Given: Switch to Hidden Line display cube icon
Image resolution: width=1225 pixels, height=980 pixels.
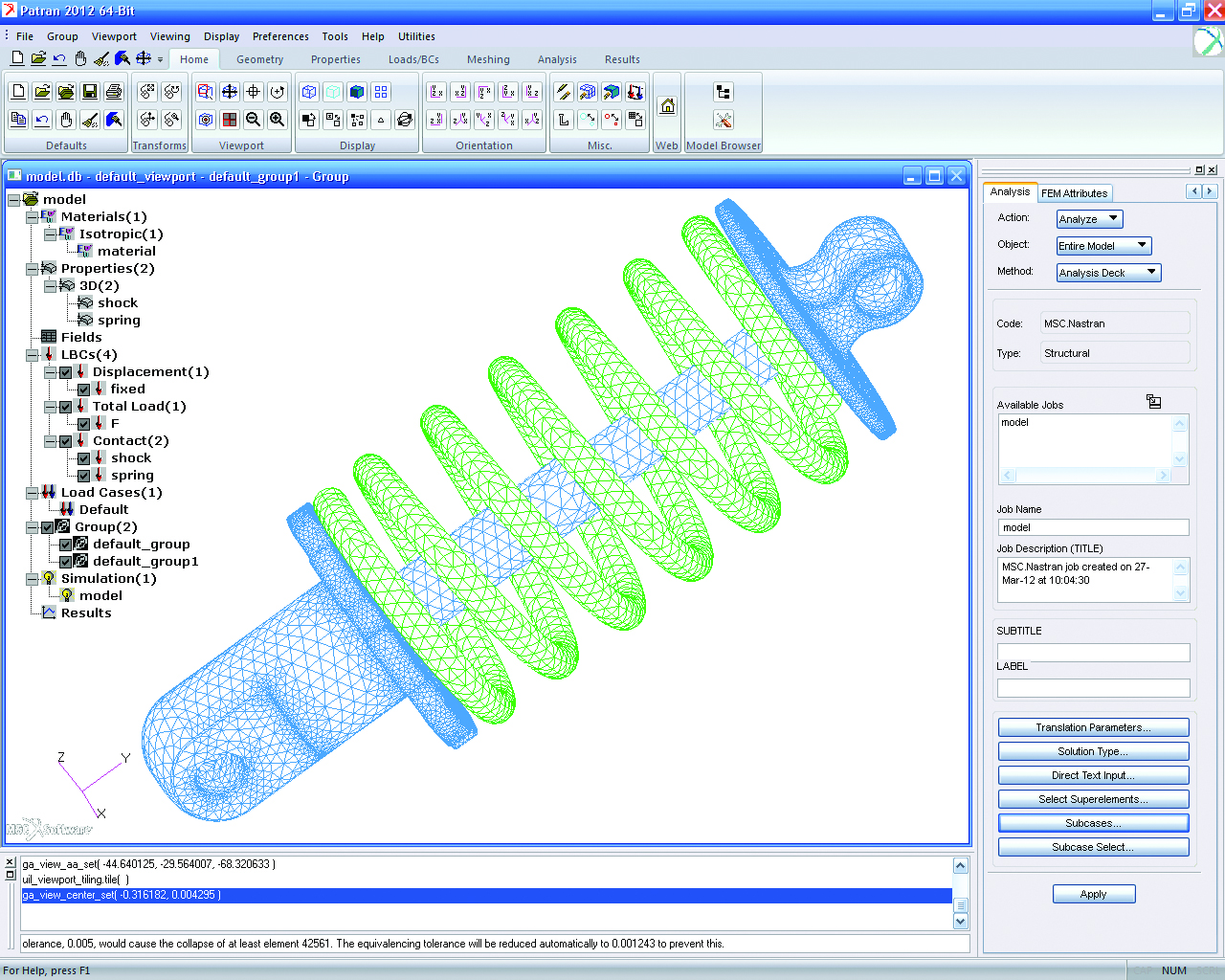Looking at the screenshot, I should (x=333, y=92).
